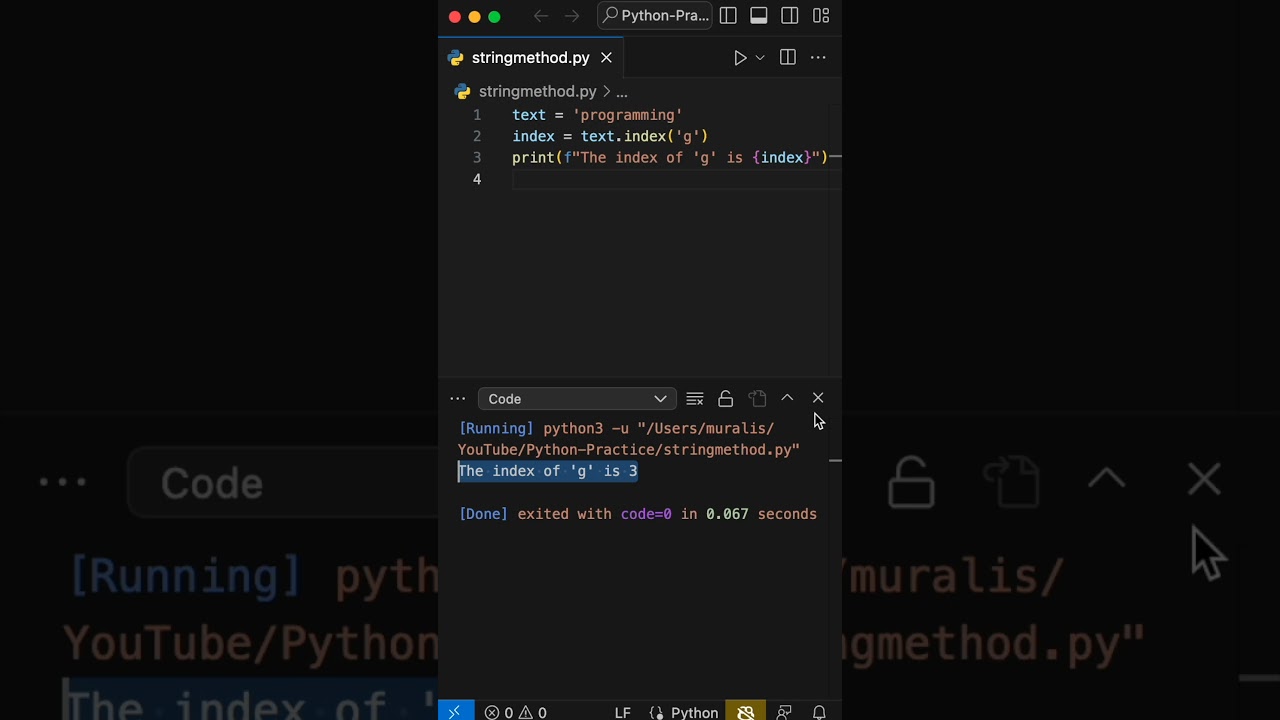Select stringmethod.py in the breadcrumb
Screen dimensions: 1280x720
coord(537,91)
